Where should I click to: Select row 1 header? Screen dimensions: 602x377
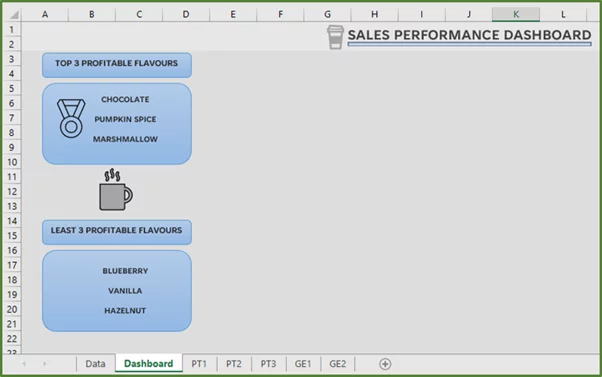(12, 30)
